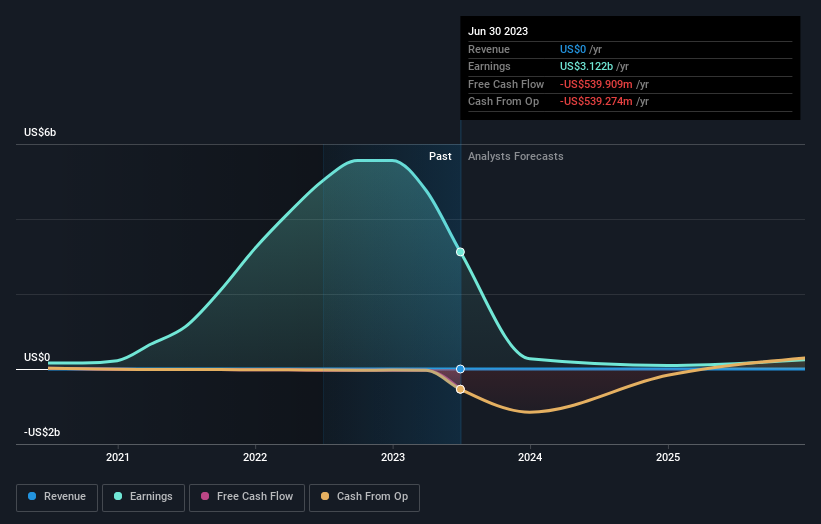Image resolution: width=821 pixels, height=524 pixels.
Task: Click the orange Cash From Op data point
Action: 460,389
